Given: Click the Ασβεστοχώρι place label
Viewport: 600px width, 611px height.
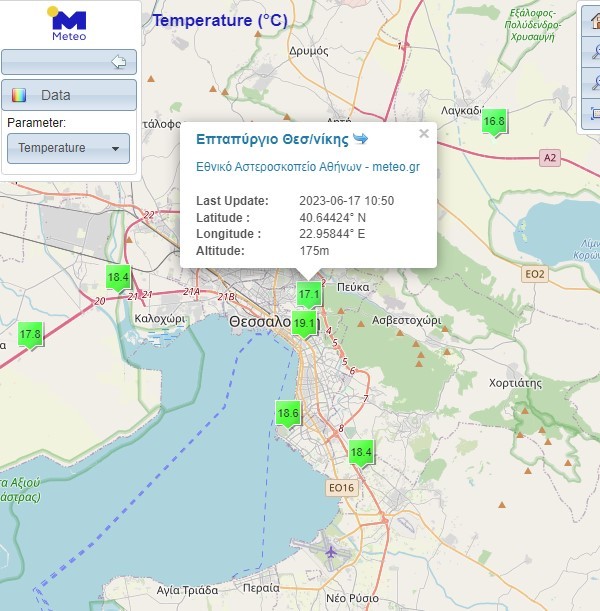Looking at the screenshot, I should 406,321.
